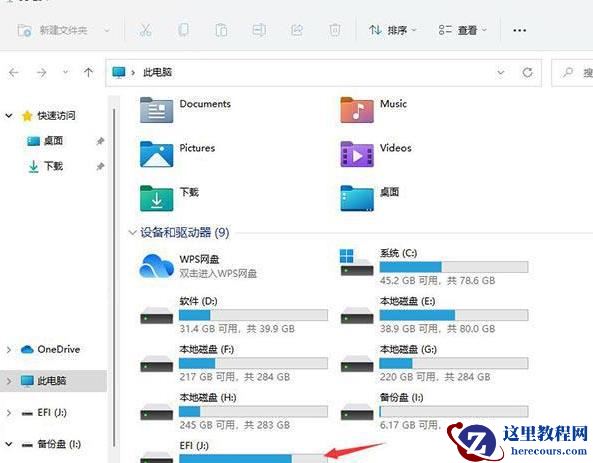The width and height of the screenshot is (593, 463).
Task: Select the 本地磁盘 (E:) drive icon
Action: coord(357,315)
